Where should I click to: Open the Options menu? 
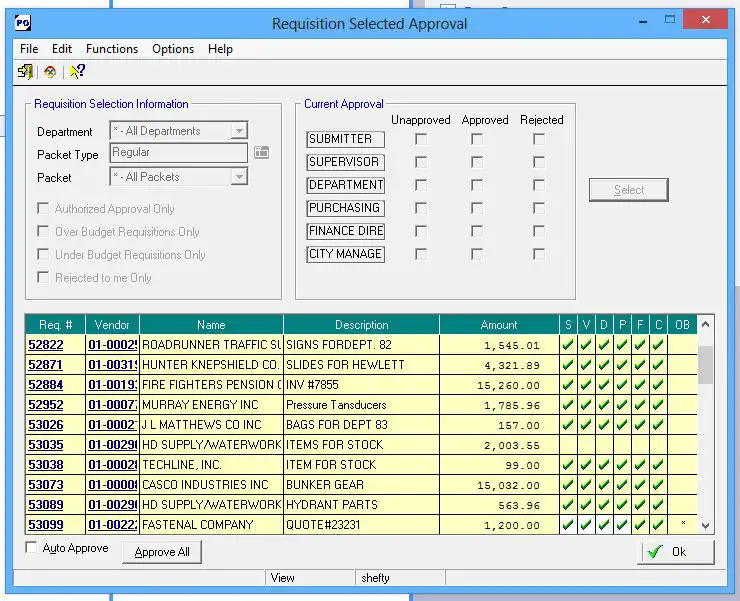[x=173, y=49]
